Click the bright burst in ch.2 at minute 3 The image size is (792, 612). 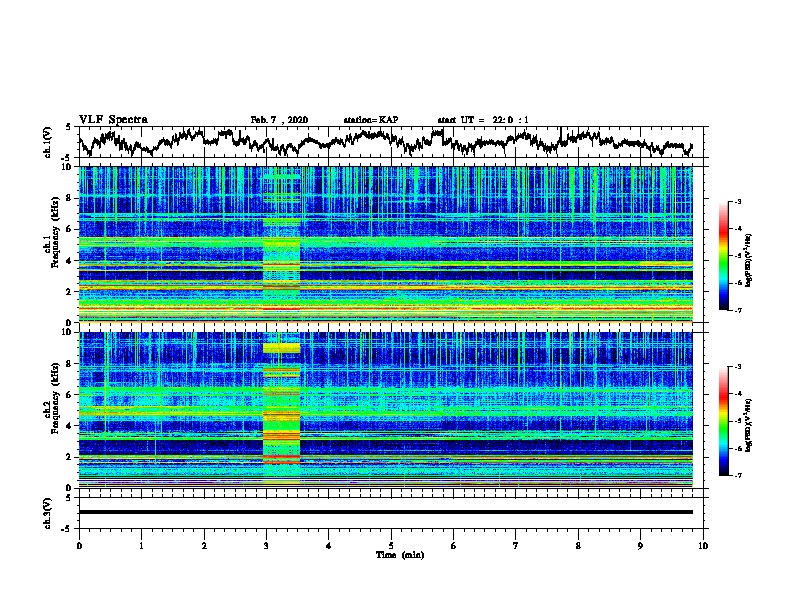point(281,410)
